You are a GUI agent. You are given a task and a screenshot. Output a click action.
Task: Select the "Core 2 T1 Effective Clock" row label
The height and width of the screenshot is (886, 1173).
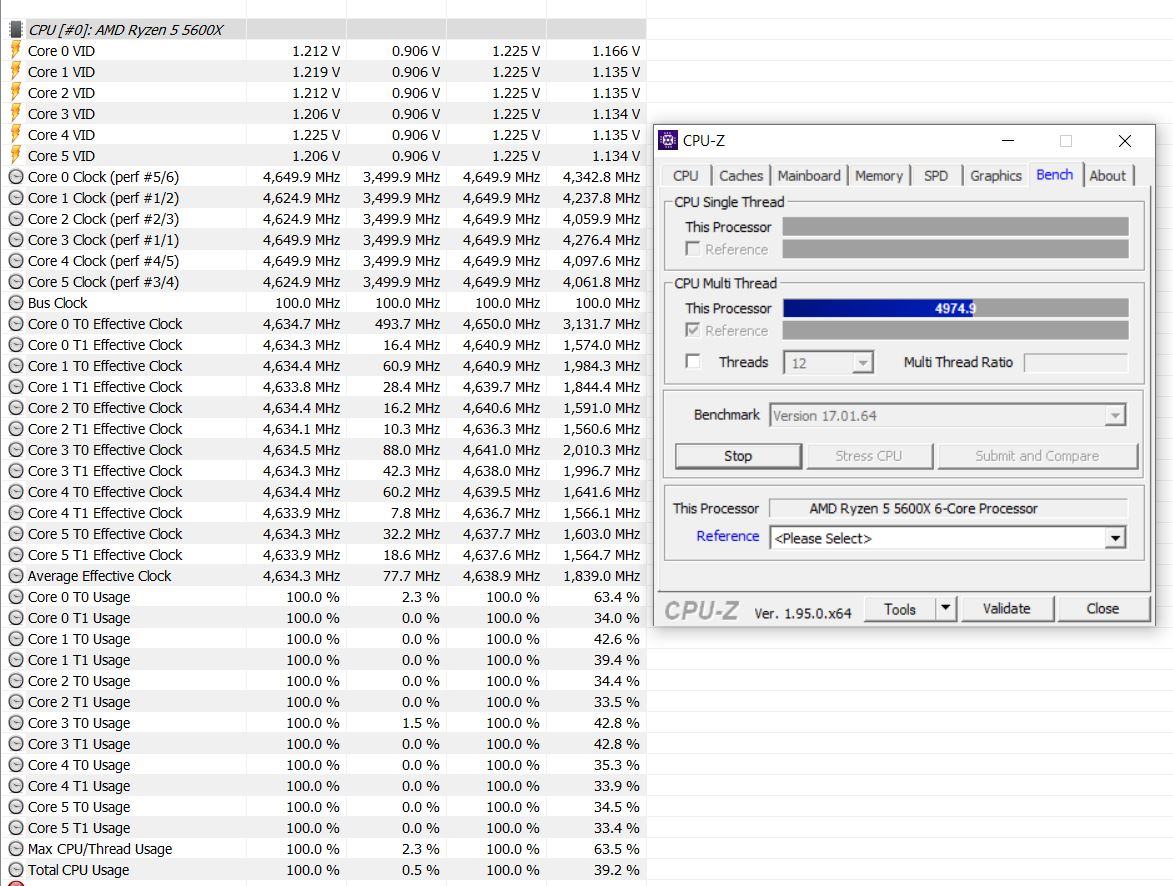(105, 429)
